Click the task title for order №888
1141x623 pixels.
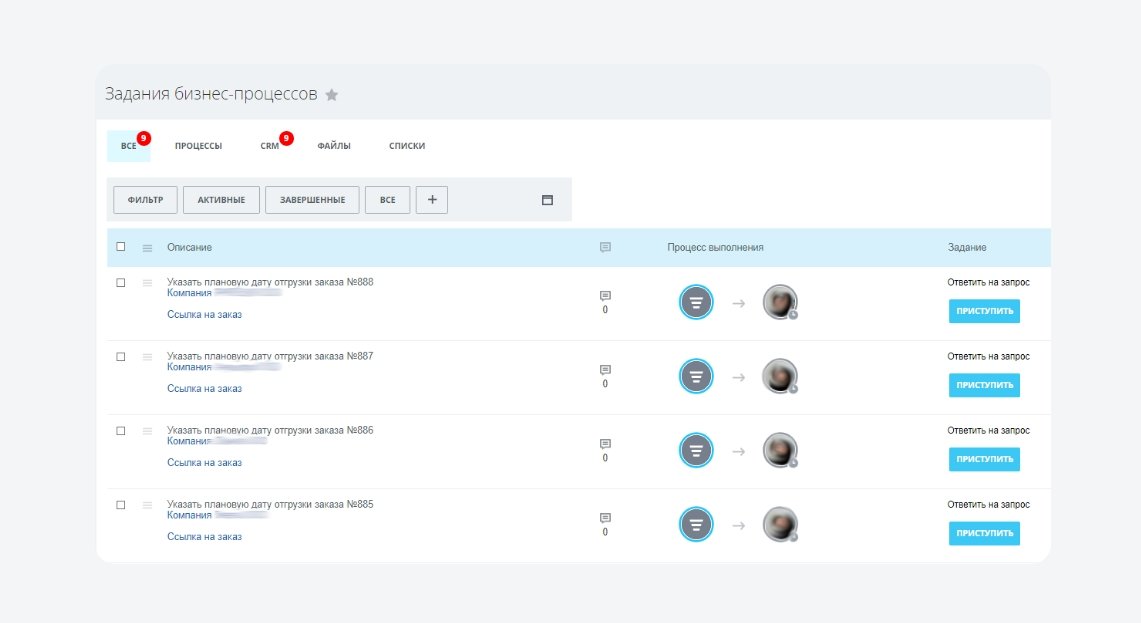tap(270, 282)
